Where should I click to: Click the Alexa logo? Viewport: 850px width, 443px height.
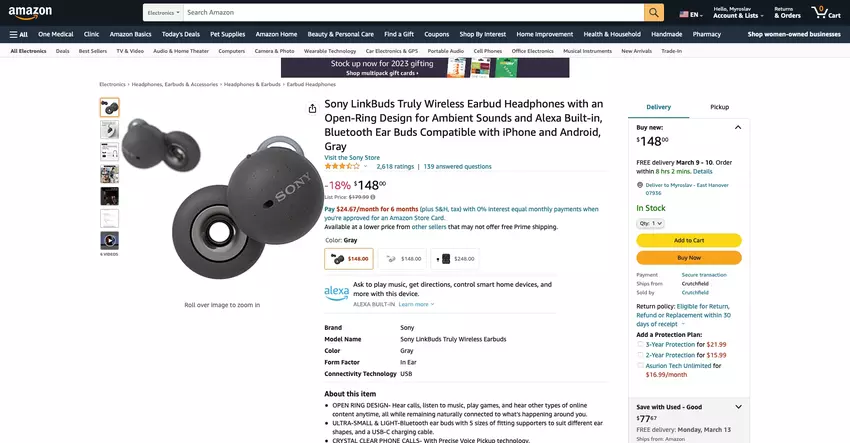tap(336, 293)
